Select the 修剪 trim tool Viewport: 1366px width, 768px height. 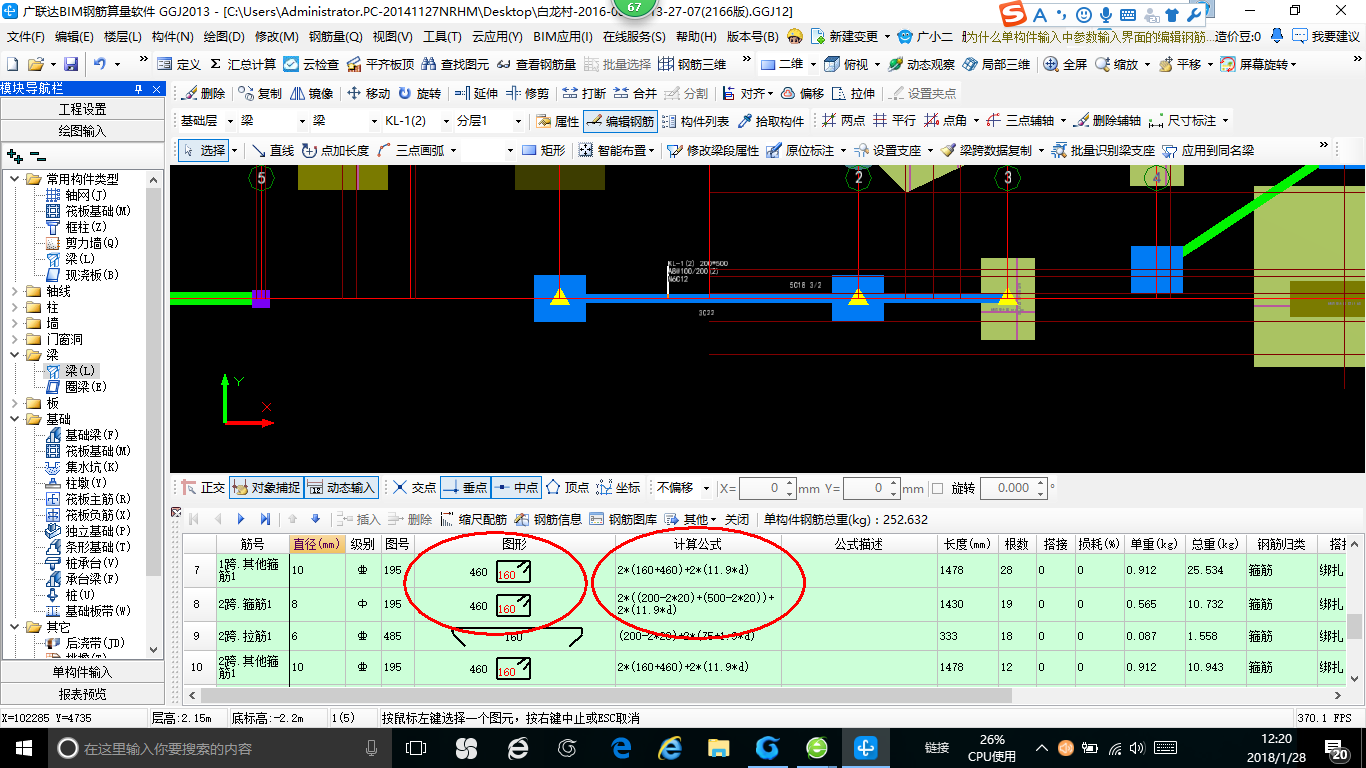pyautogui.click(x=527, y=93)
